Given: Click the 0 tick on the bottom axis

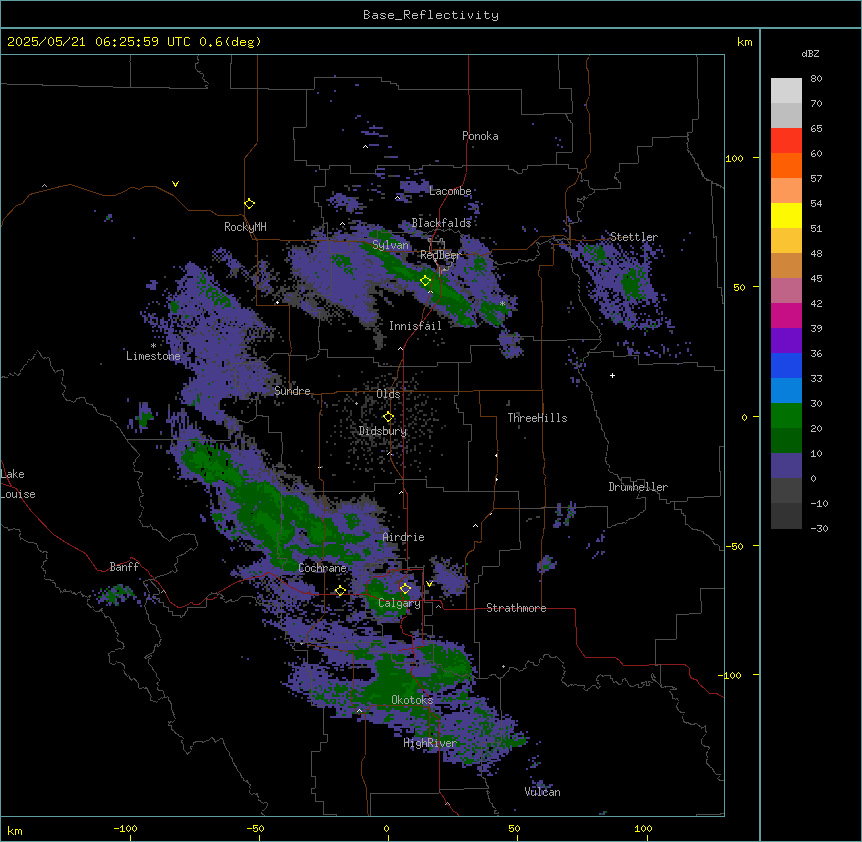Looking at the screenshot, I should tap(386, 828).
